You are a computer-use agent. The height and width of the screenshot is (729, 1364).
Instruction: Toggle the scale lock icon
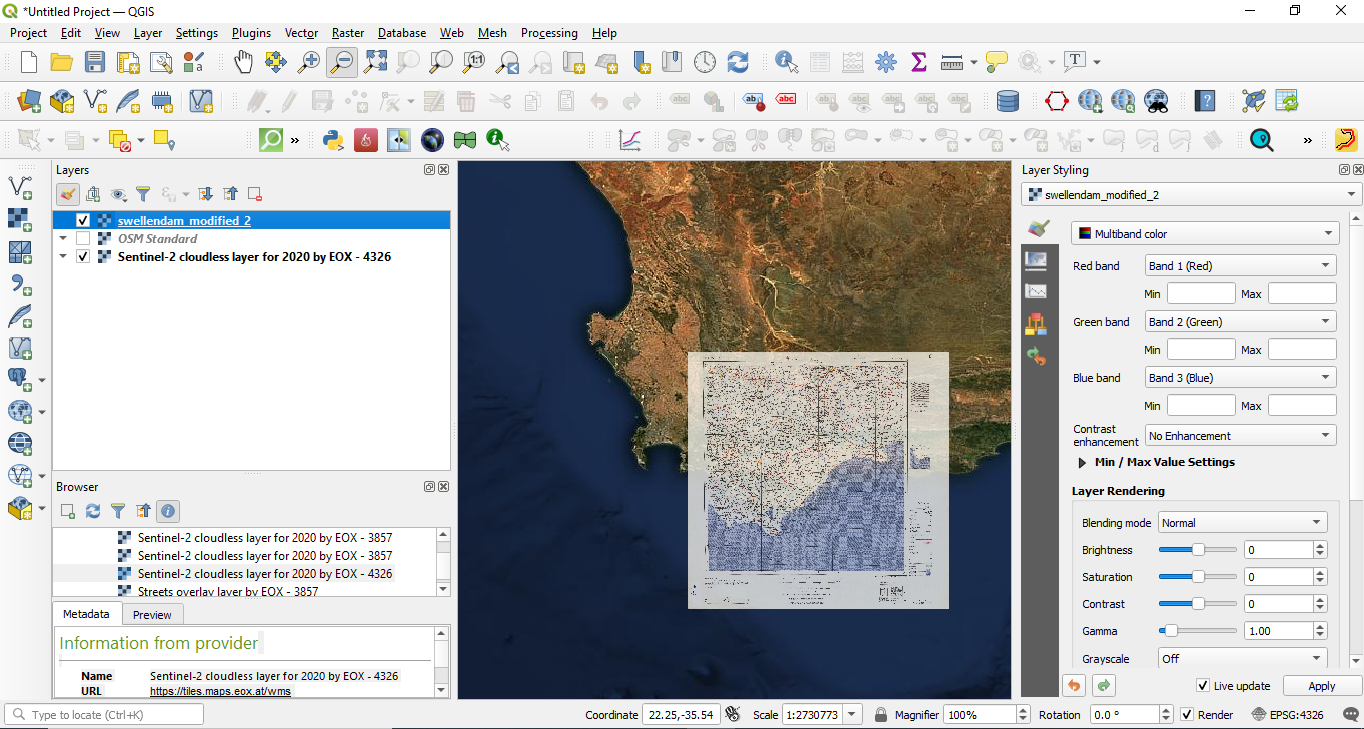(880, 715)
